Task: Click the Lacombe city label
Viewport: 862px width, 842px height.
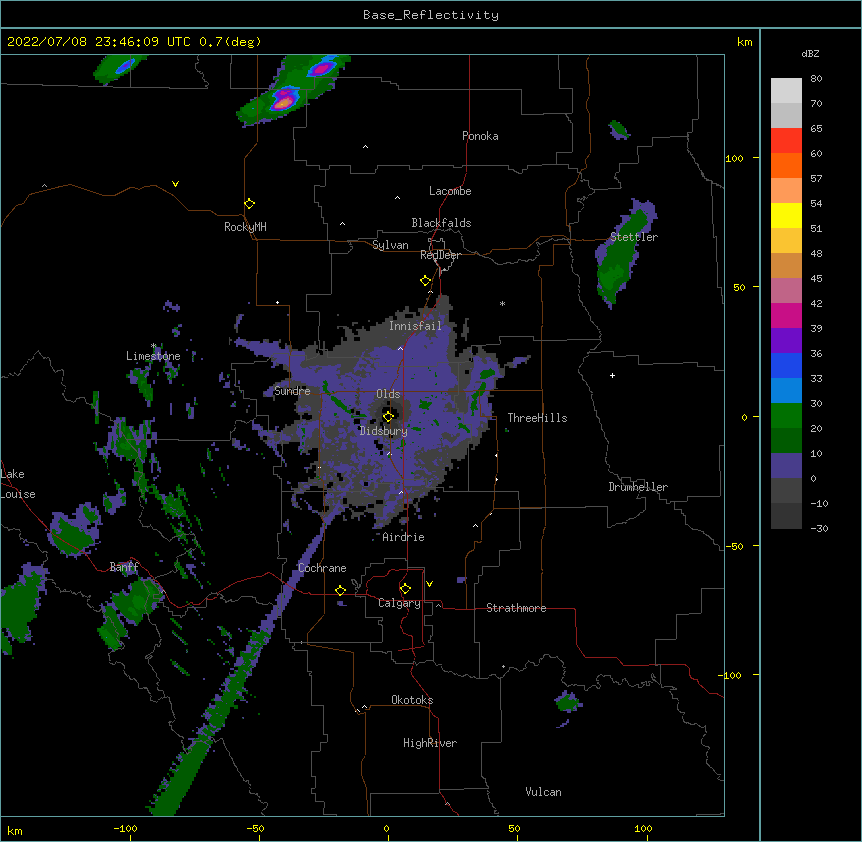Action: [450, 191]
